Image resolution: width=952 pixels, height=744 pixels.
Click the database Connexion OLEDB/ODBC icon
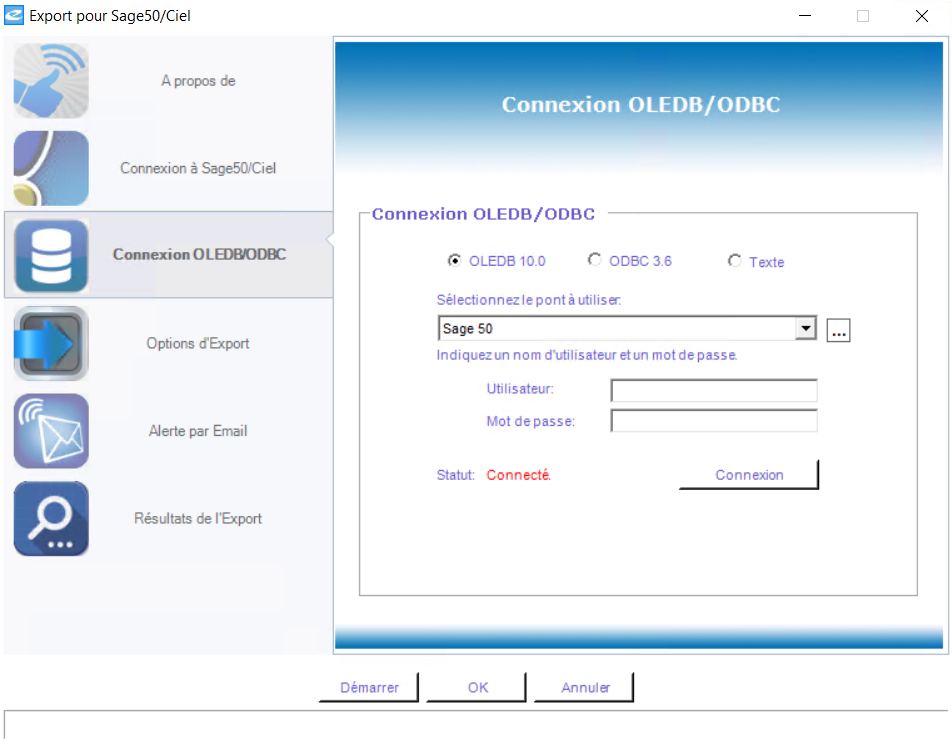[51, 255]
